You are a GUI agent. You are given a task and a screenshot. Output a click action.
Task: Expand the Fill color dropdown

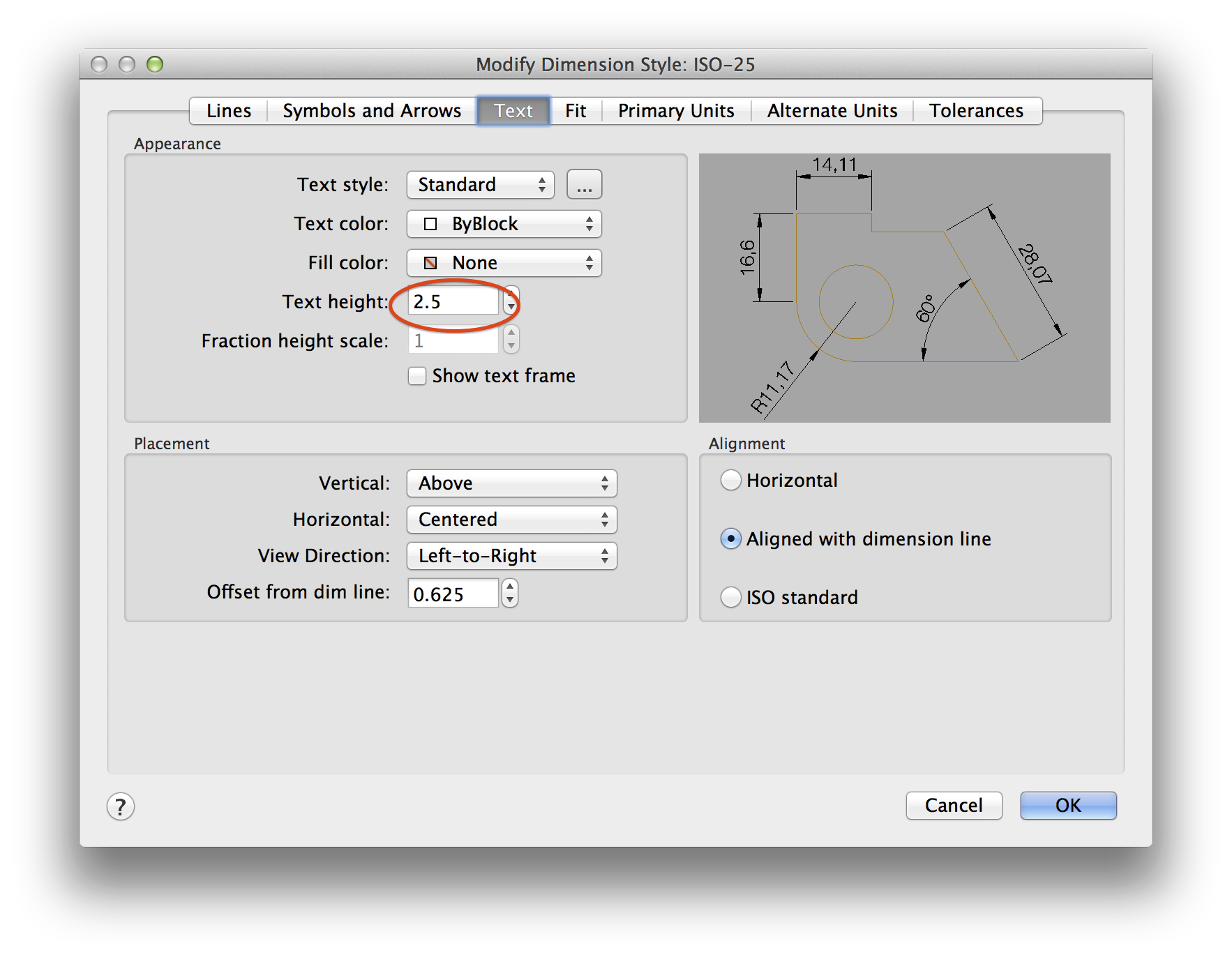pos(504,263)
